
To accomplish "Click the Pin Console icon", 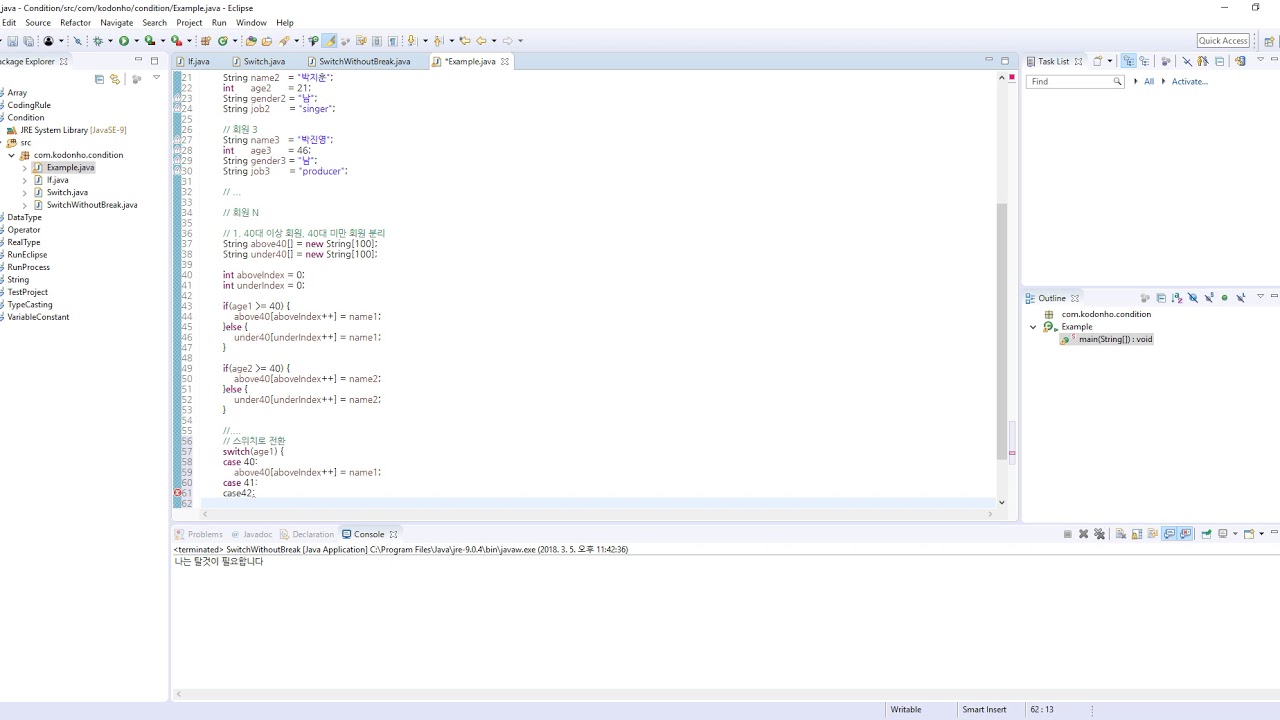I will 1206,534.
